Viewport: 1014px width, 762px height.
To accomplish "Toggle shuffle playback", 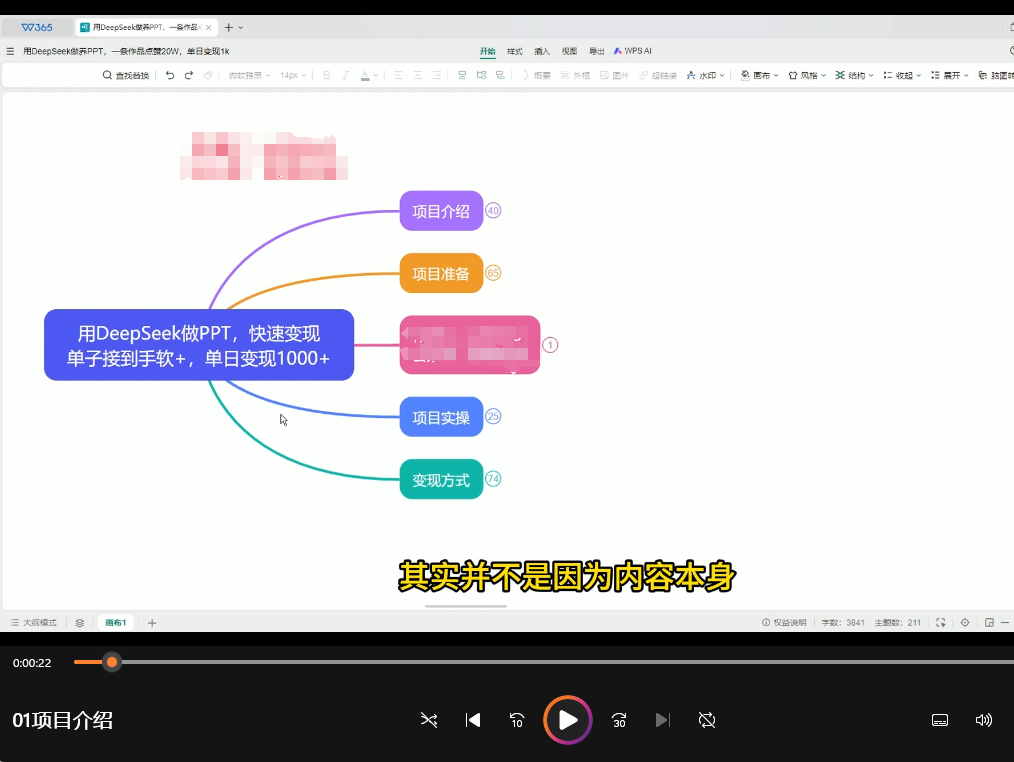I will 429,720.
